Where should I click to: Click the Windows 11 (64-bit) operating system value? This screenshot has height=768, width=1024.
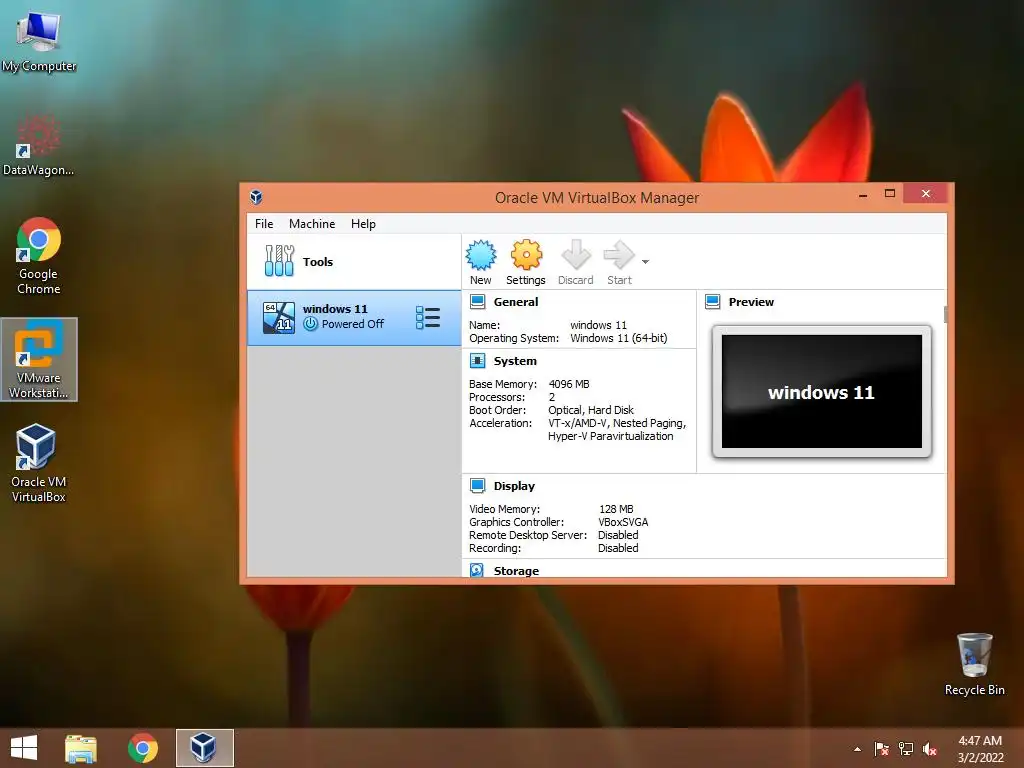[618, 338]
